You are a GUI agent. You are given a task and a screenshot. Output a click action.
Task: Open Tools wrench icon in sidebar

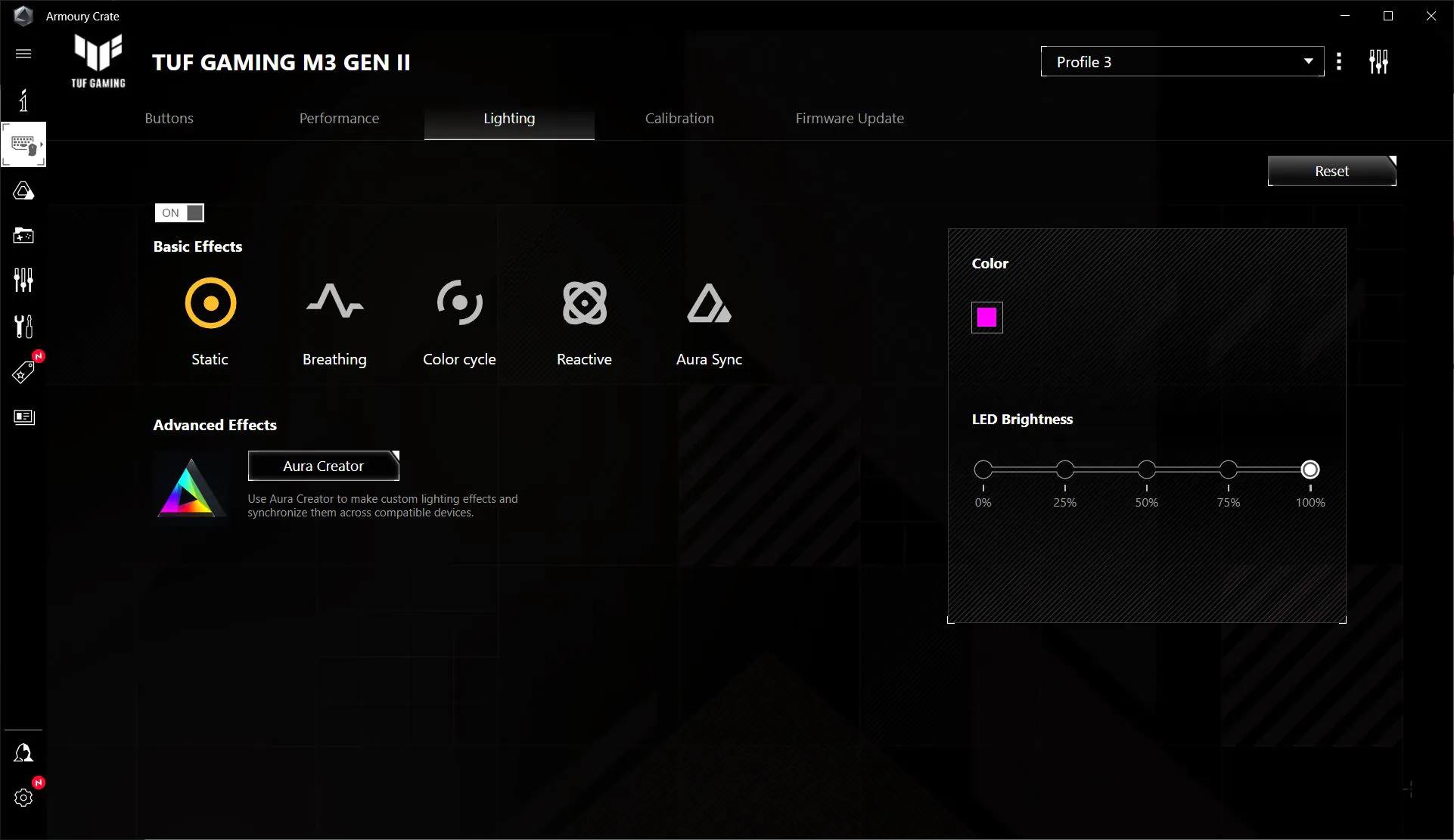point(23,327)
